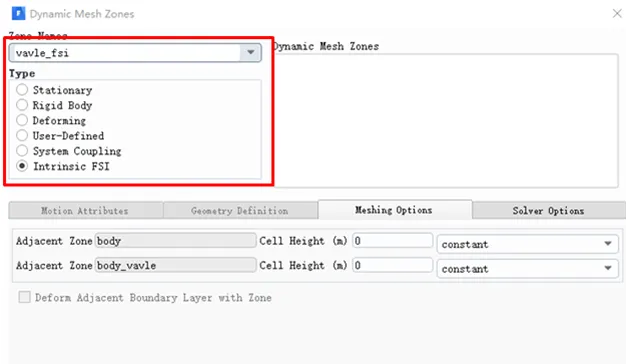Choose the Deforming type radio button
The image size is (626, 364).
click(22, 120)
